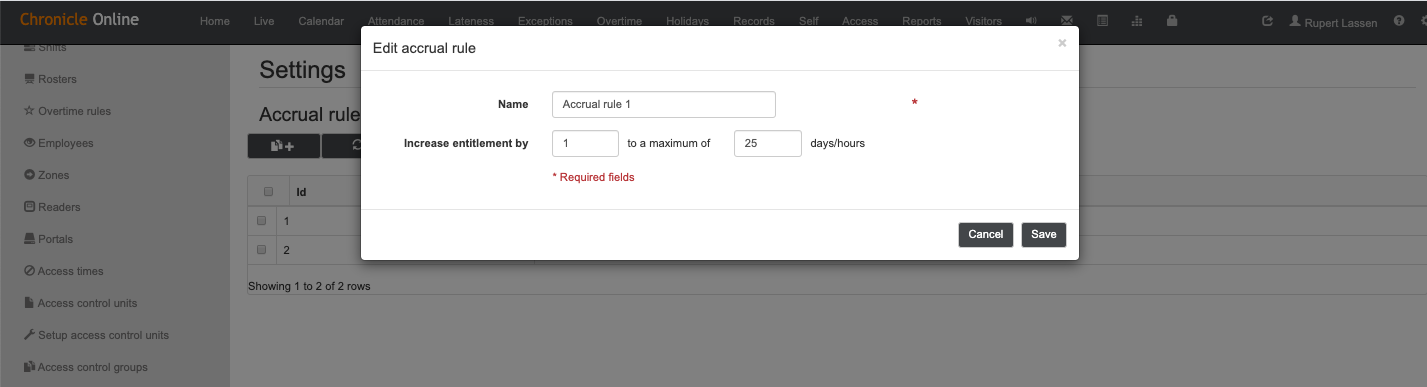Image resolution: width=1427 pixels, height=387 pixels.
Task: Close the Edit accrual rule dialog with X
Action: click(x=1062, y=43)
